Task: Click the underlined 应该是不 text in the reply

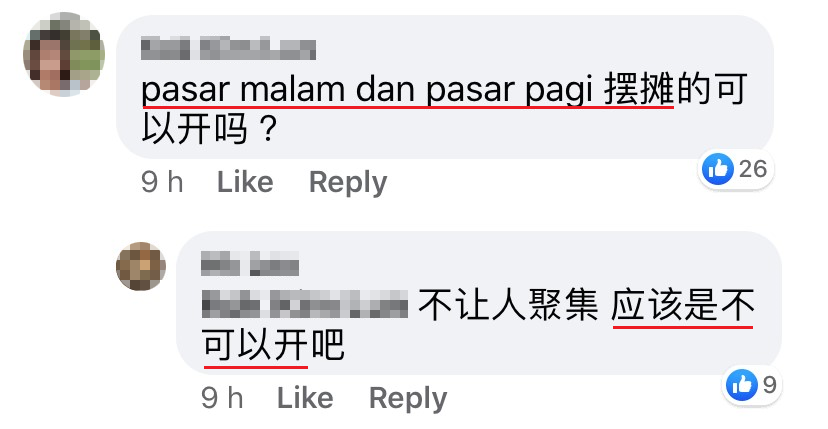Action: [683, 307]
